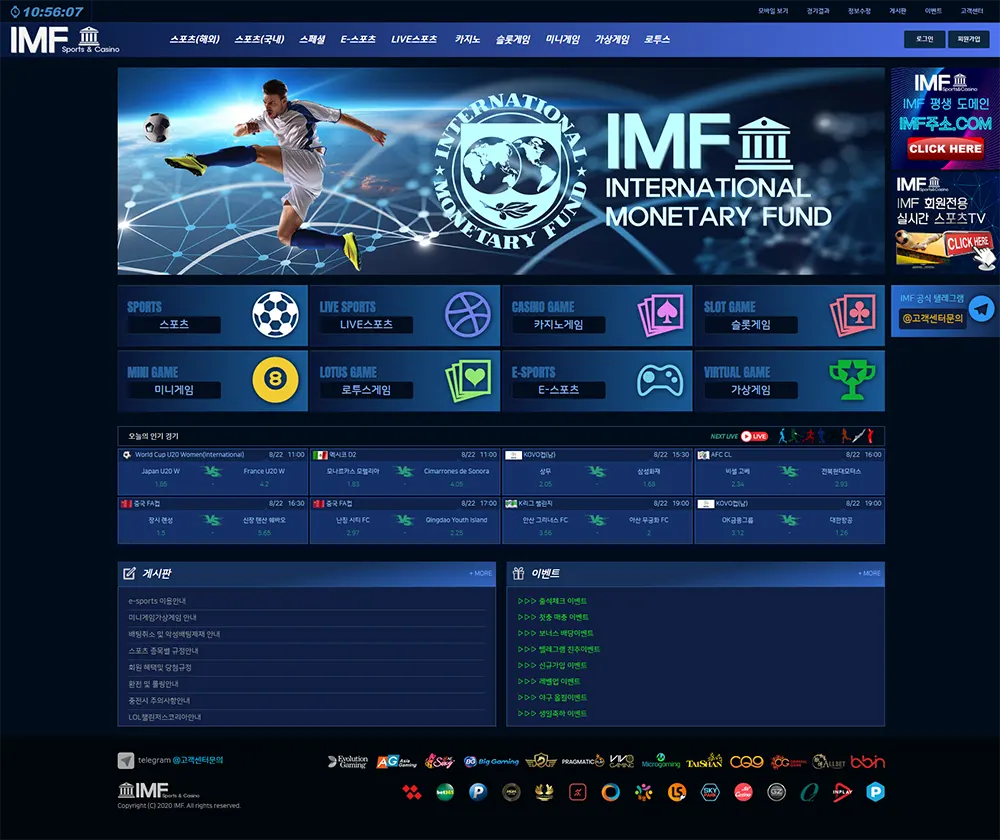Click the main IMF International Monetary Fund banner
The width and height of the screenshot is (1000, 840).
click(x=501, y=171)
